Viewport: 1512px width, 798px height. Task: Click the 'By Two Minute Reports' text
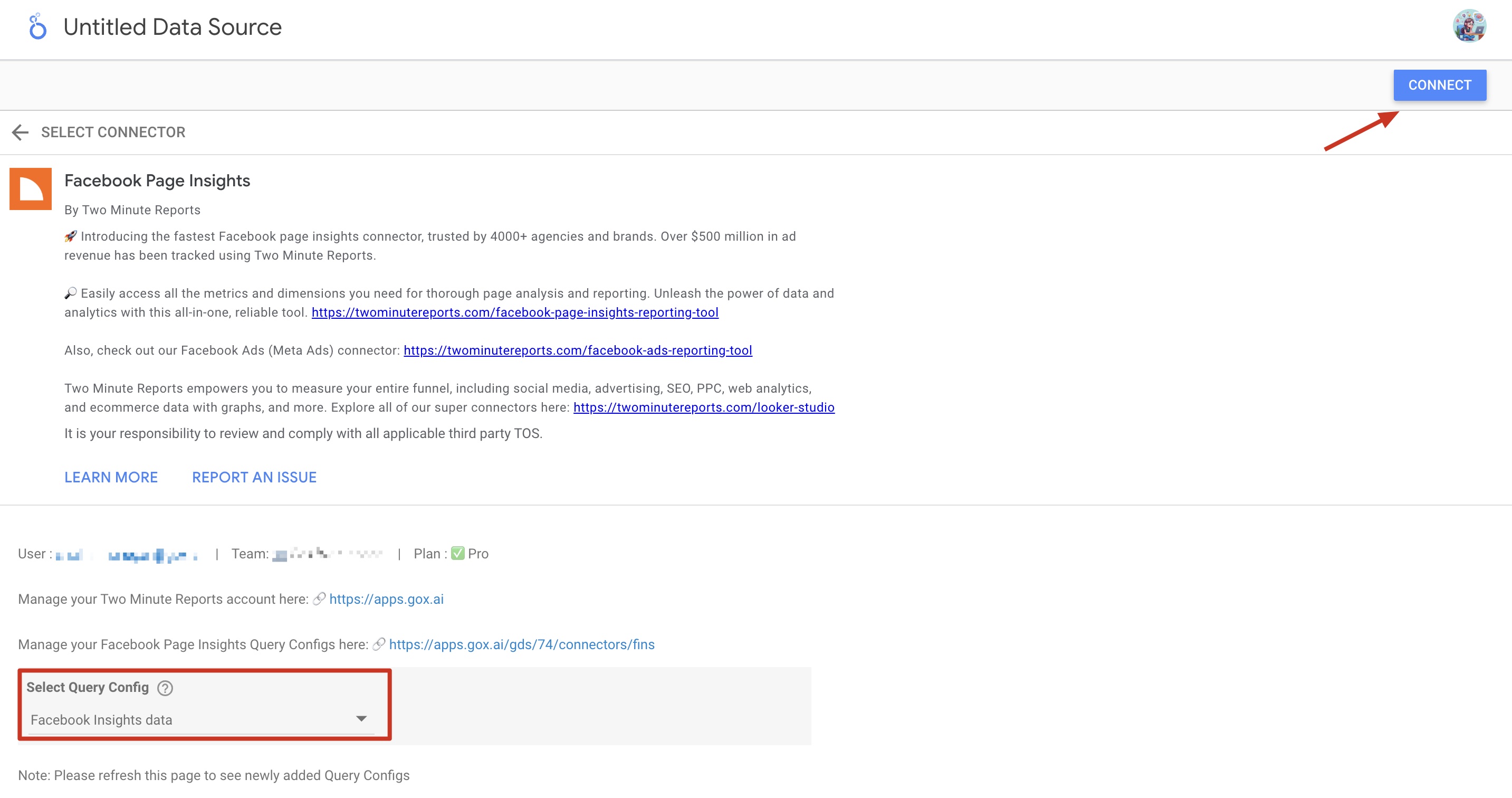(132, 210)
